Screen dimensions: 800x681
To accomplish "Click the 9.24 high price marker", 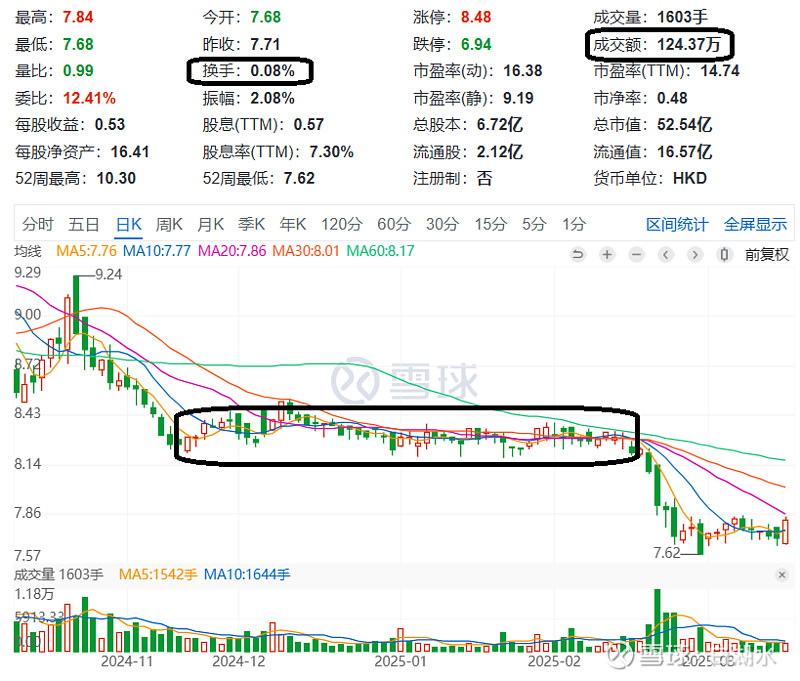I will tap(109, 274).
